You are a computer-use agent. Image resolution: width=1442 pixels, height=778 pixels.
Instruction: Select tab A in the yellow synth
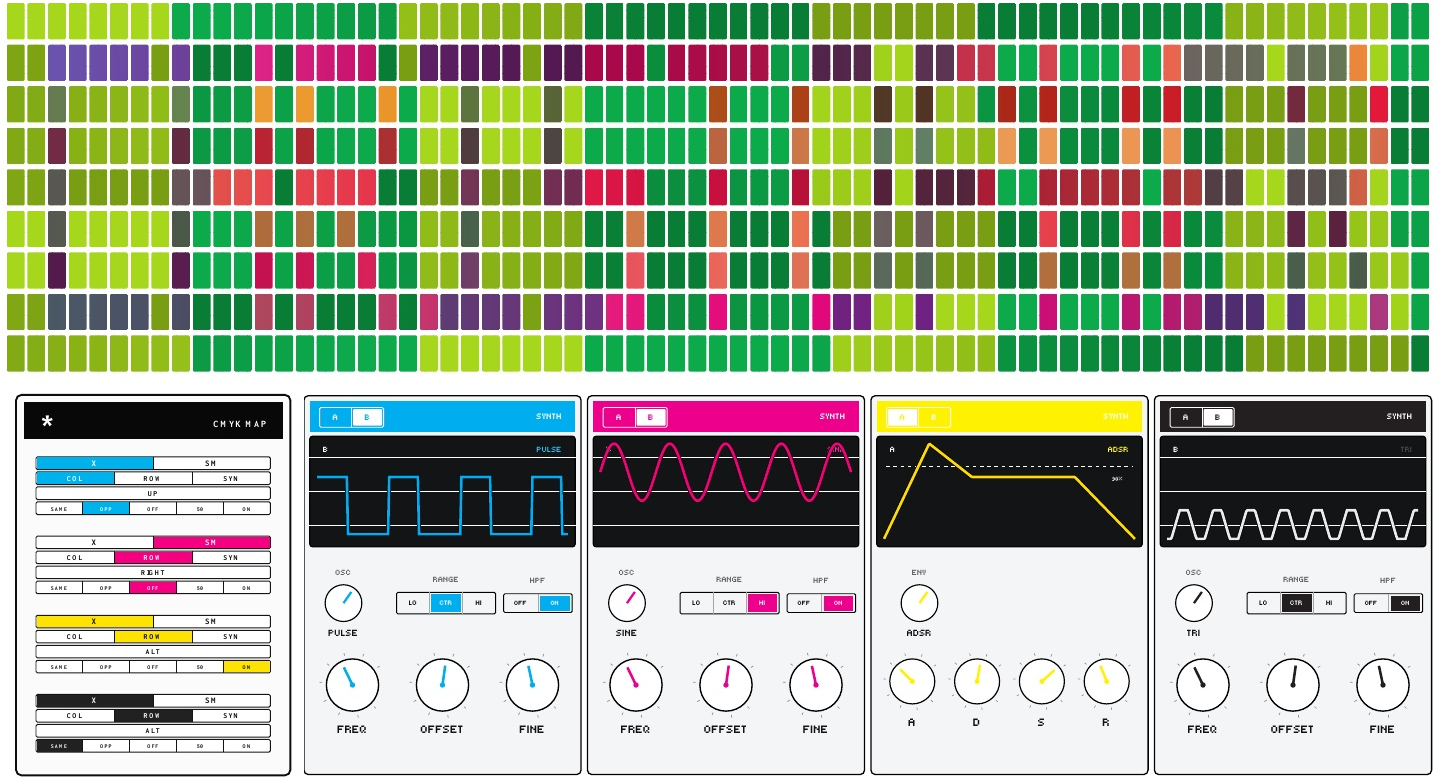click(x=903, y=417)
